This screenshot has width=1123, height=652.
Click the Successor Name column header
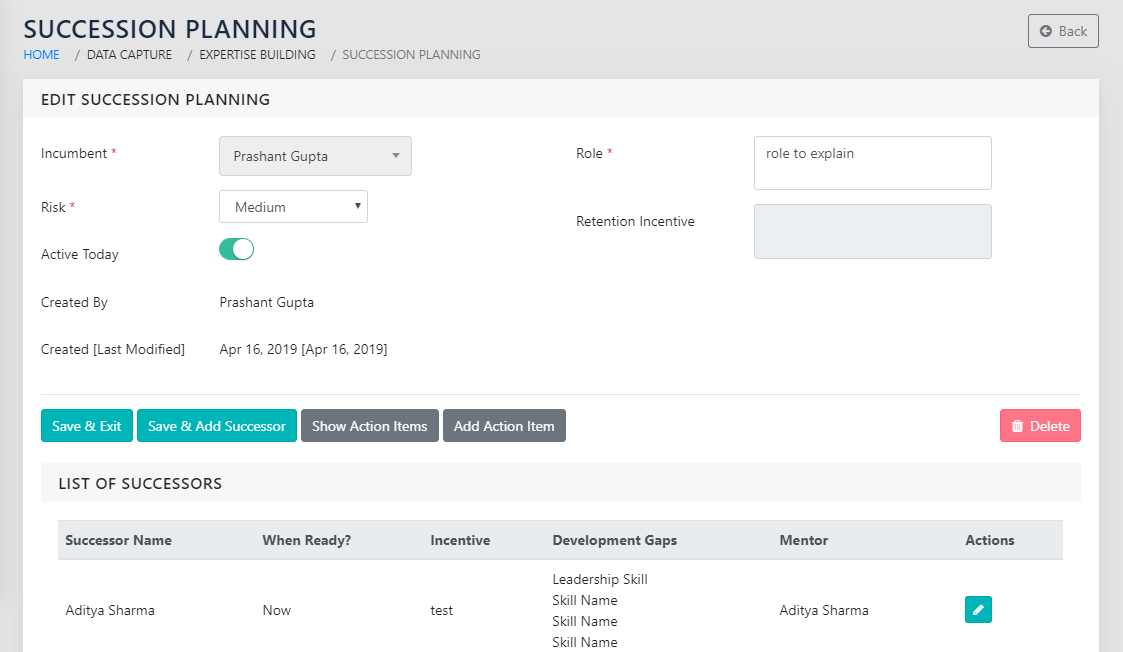point(118,540)
